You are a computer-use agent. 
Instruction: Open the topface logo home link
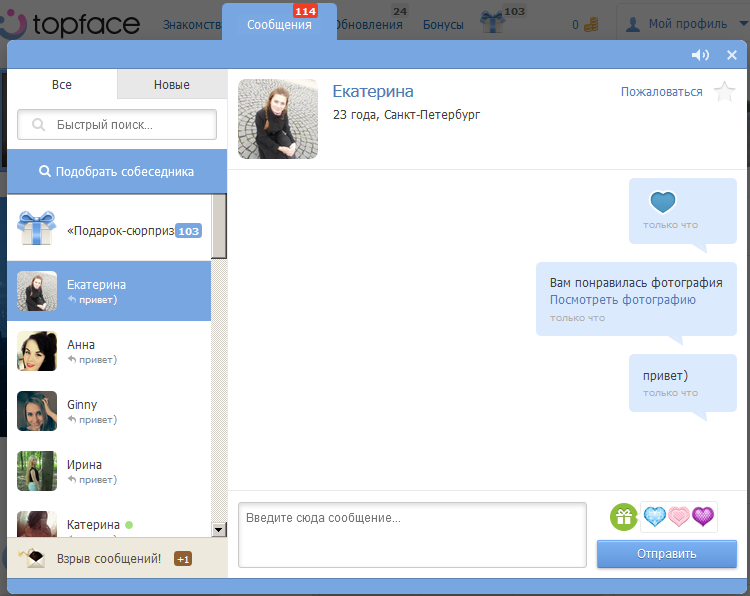[71, 23]
